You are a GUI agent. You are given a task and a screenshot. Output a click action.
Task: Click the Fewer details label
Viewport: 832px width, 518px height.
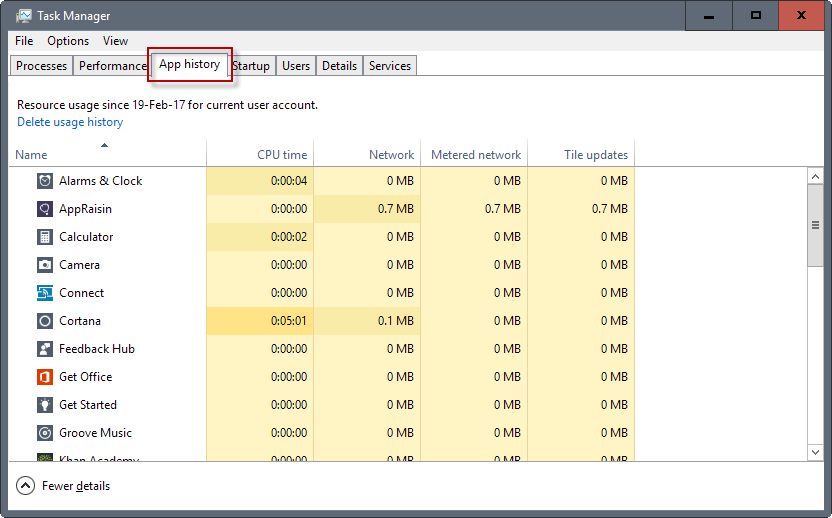point(76,486)
